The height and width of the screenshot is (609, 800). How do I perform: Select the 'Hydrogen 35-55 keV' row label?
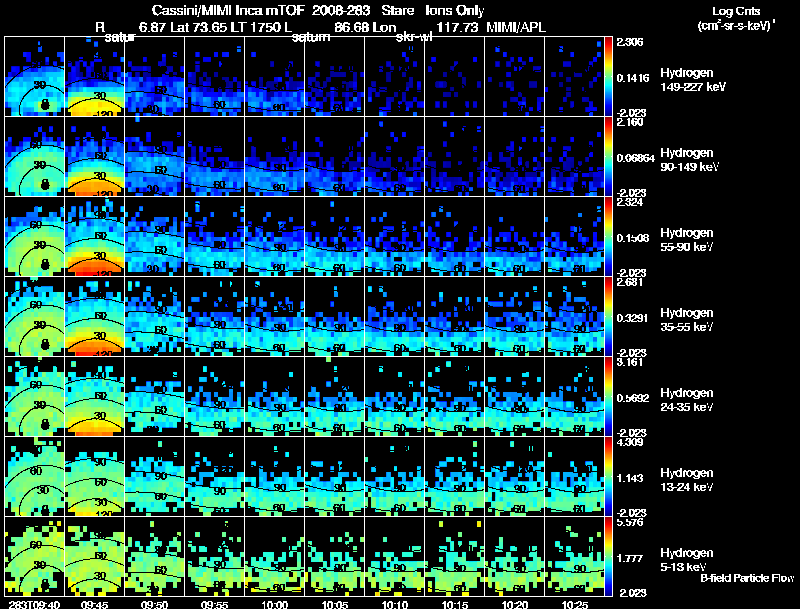[687, 320]
